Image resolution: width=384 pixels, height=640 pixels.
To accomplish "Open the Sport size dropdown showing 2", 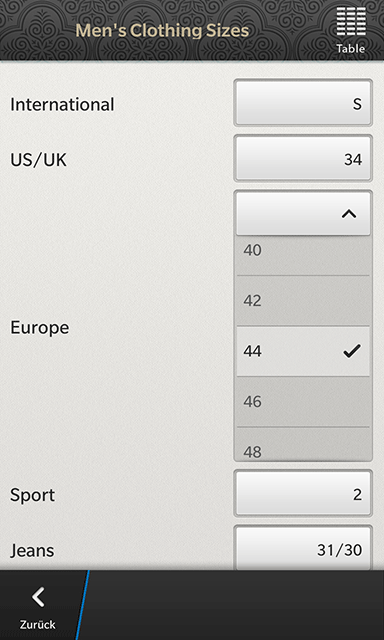I will click(303, 493).
